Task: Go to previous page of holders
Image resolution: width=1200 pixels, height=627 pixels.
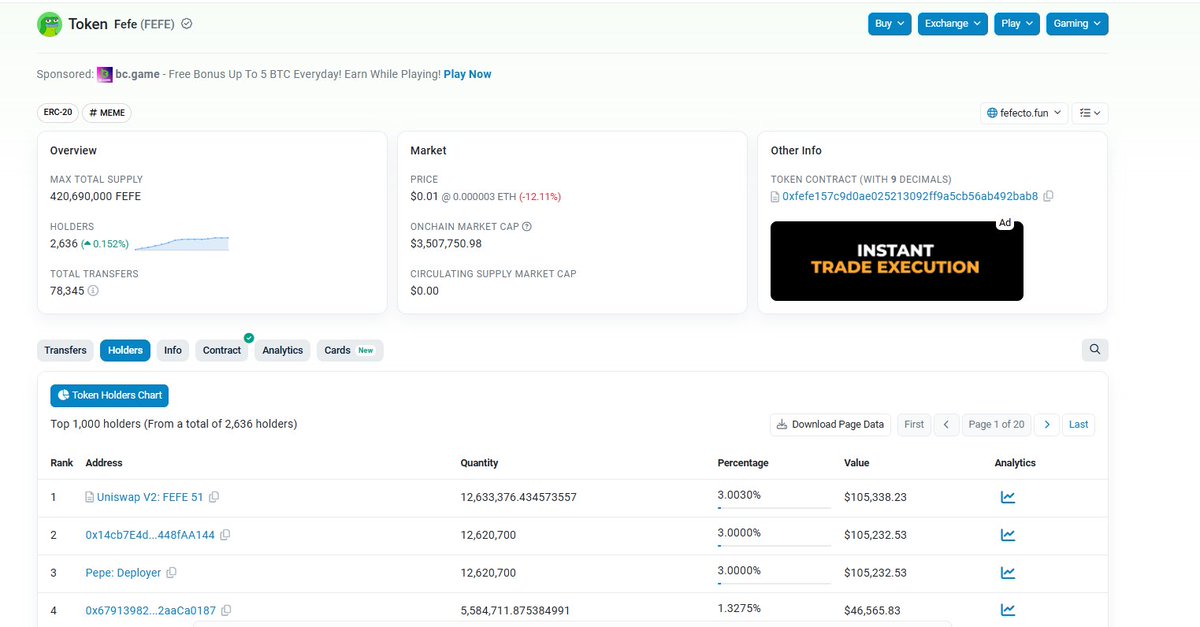Action: 947,424
